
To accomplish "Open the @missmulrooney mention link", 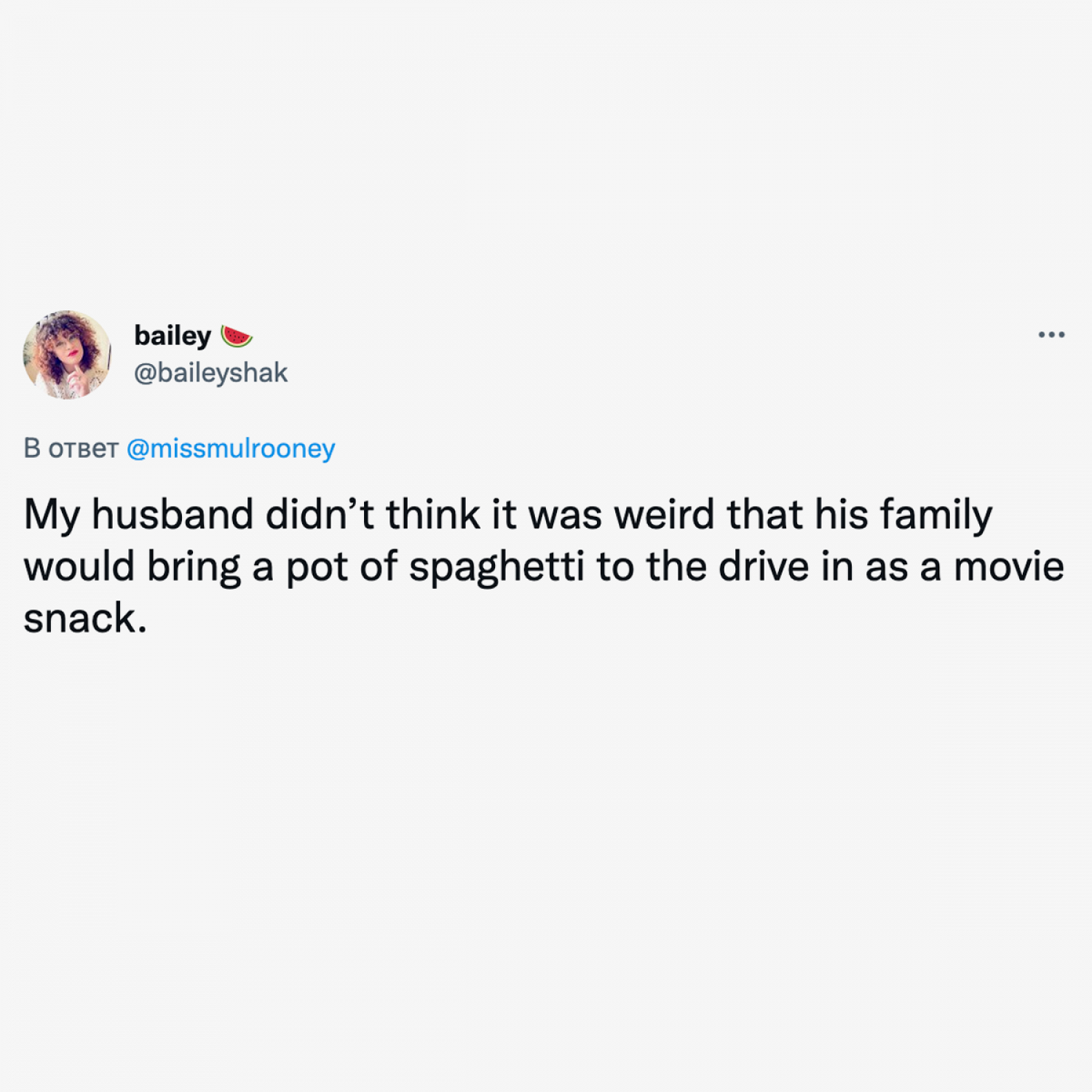I will [x=231, y=448].
